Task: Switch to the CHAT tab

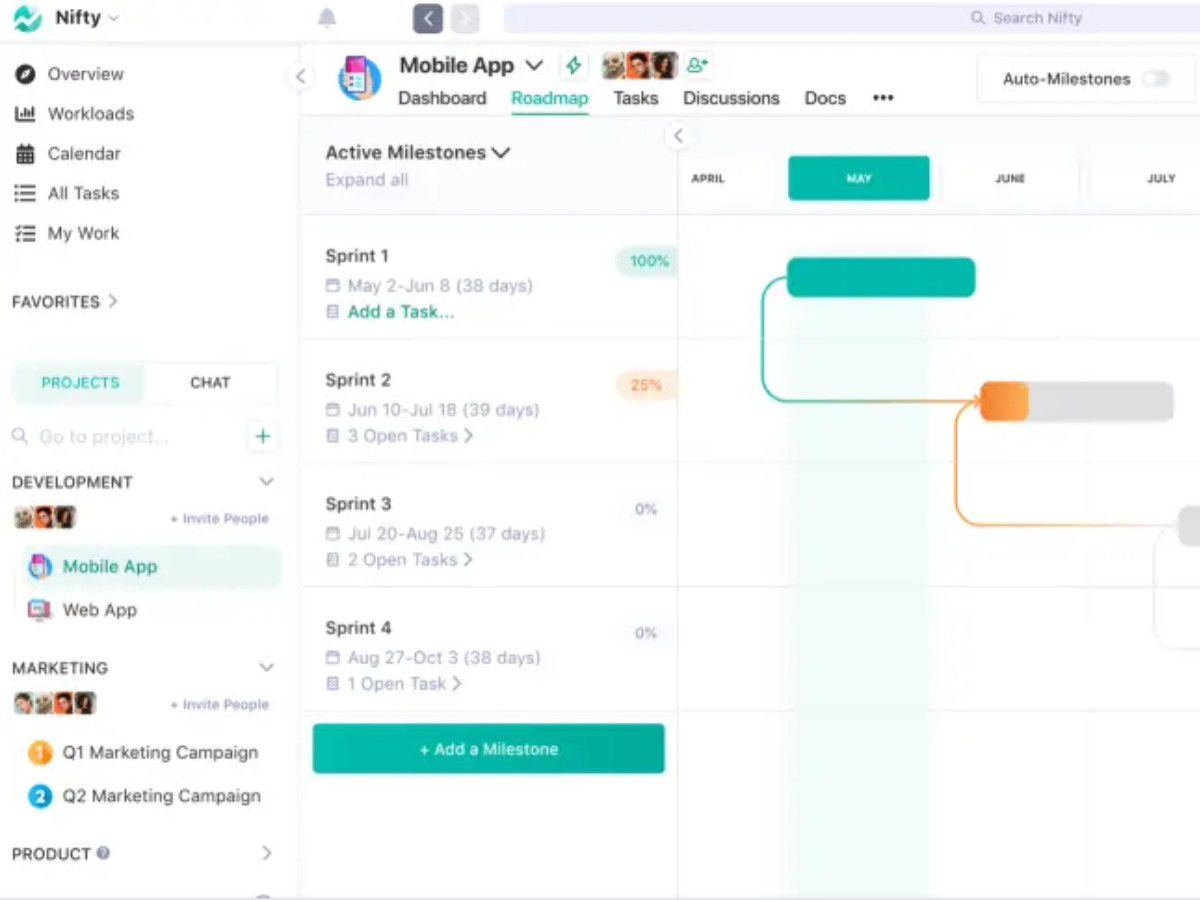Action: click(210, 382)
